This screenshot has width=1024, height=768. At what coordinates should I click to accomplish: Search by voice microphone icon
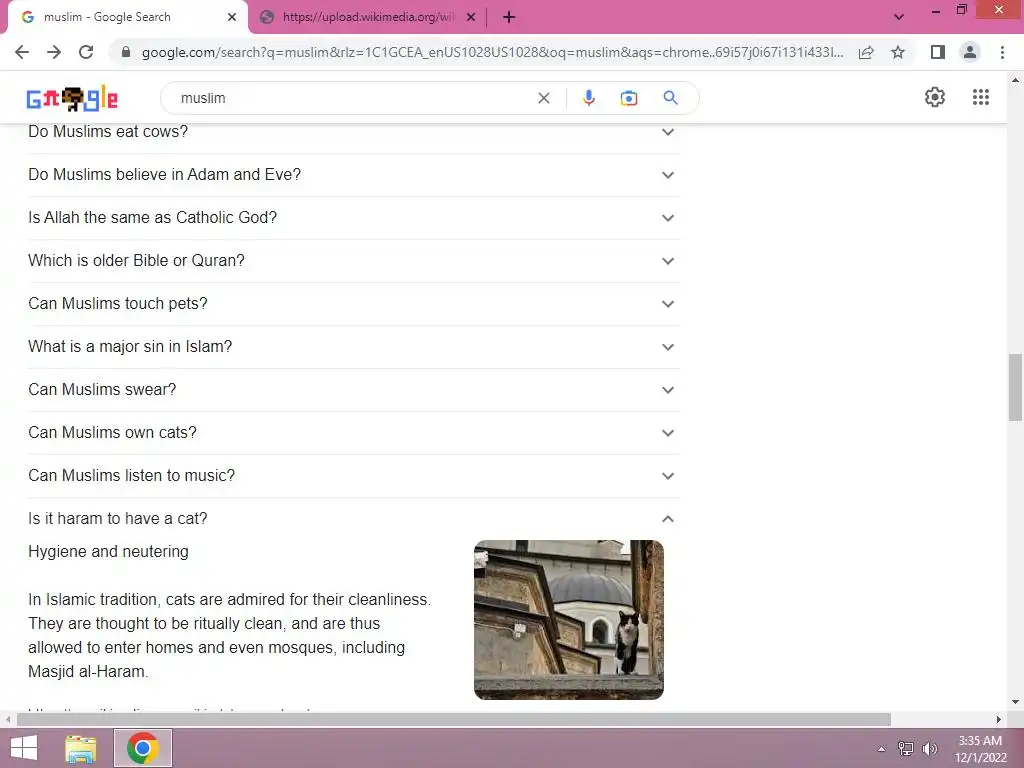pos(588,98)
